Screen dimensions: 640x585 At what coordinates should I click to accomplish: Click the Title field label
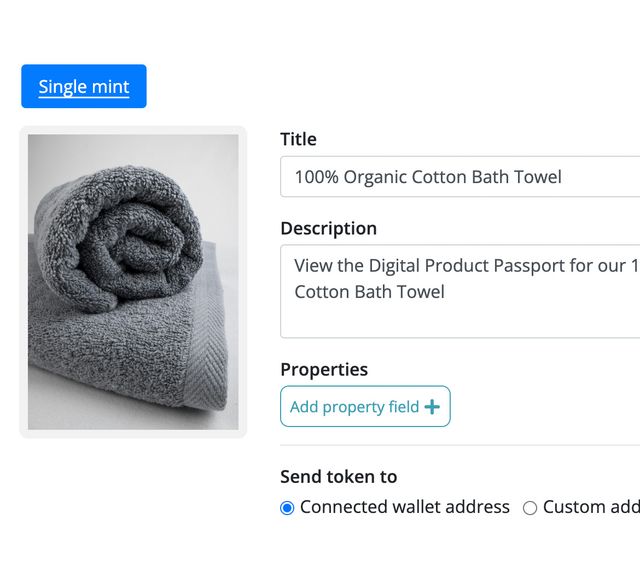pos(298,139)
